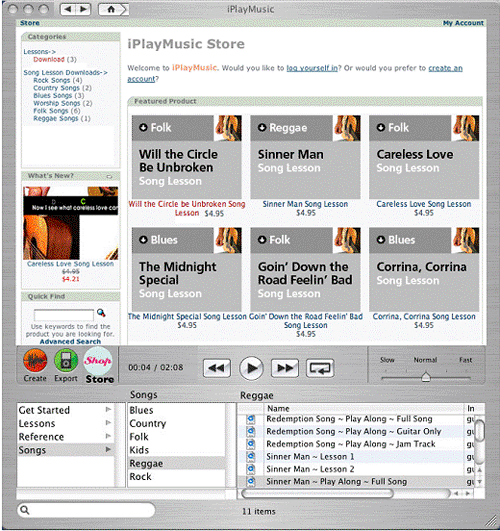Fast forward the track
The height and width of the screenshot is (531, 500).
coord(285,368)
